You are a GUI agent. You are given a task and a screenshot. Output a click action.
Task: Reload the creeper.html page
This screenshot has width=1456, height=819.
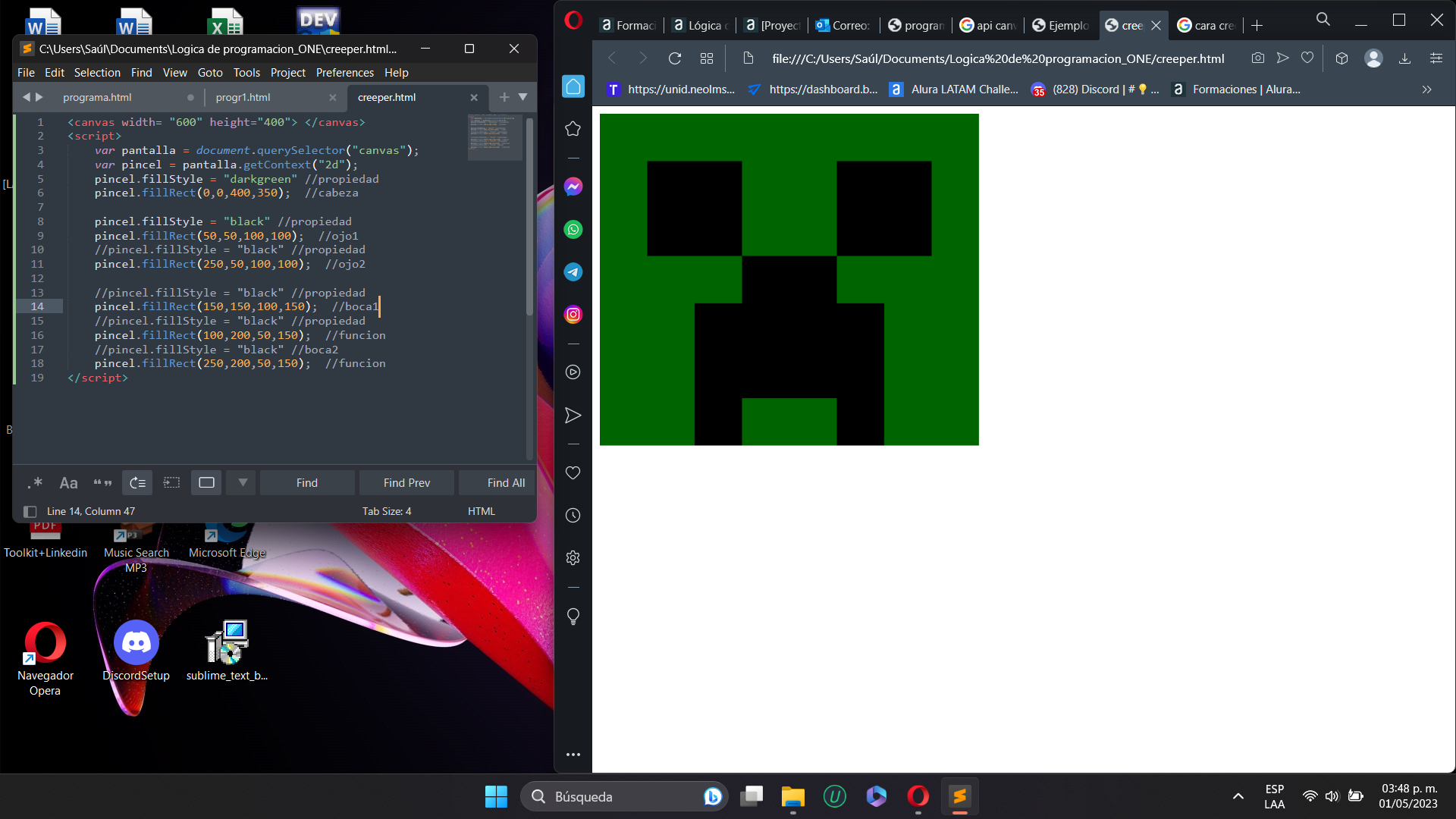[675, 58]
